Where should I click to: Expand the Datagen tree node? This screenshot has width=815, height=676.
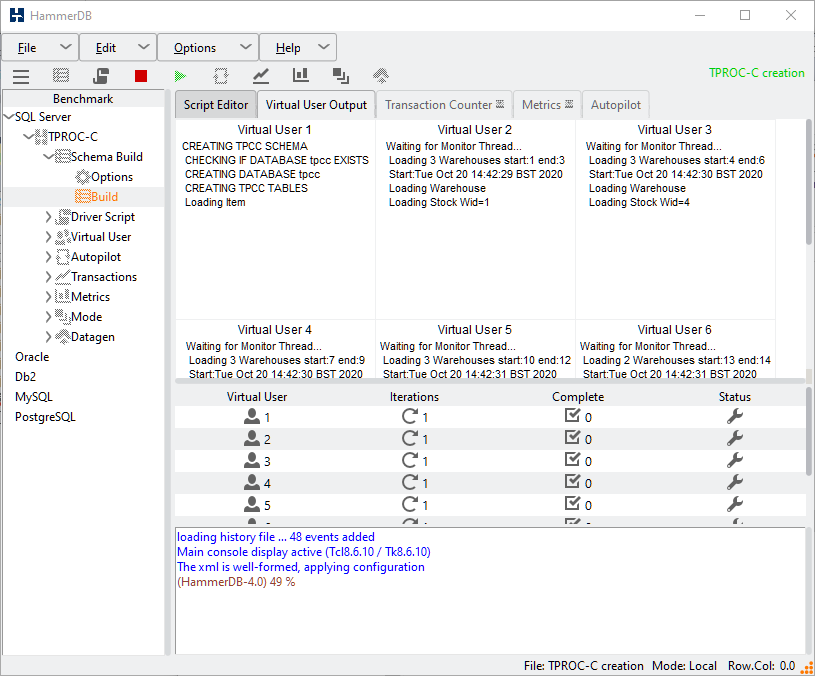coord(48,337)
